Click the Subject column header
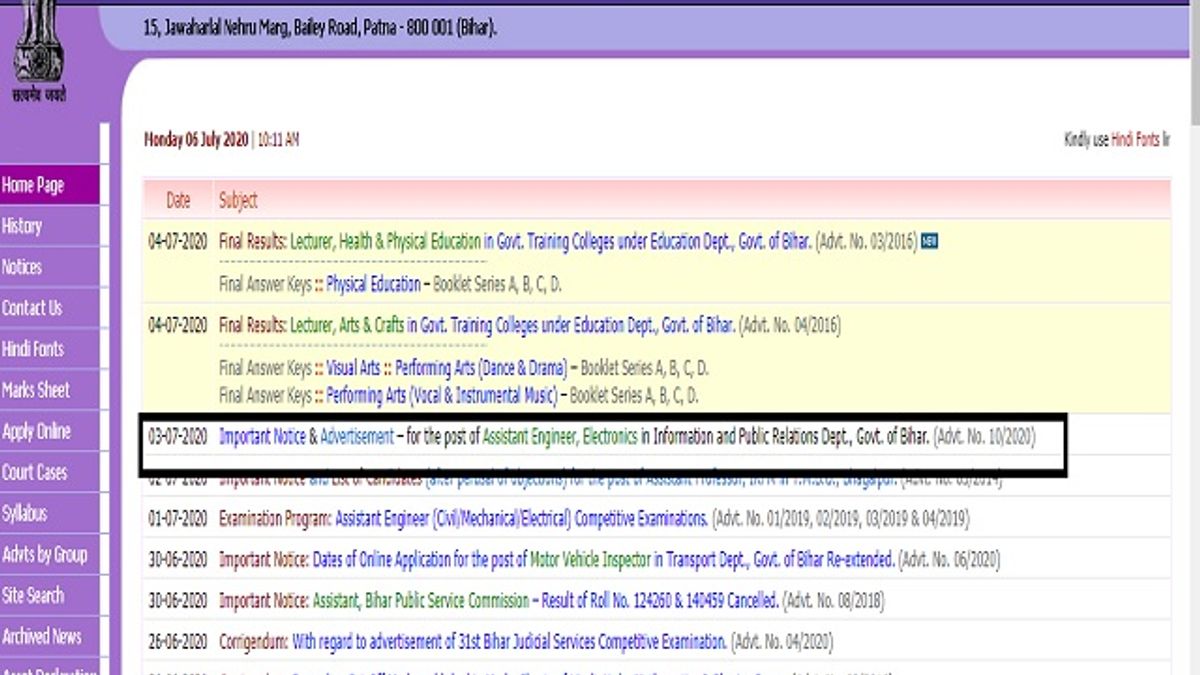1200x675 pixels. [x=238, y=201]
